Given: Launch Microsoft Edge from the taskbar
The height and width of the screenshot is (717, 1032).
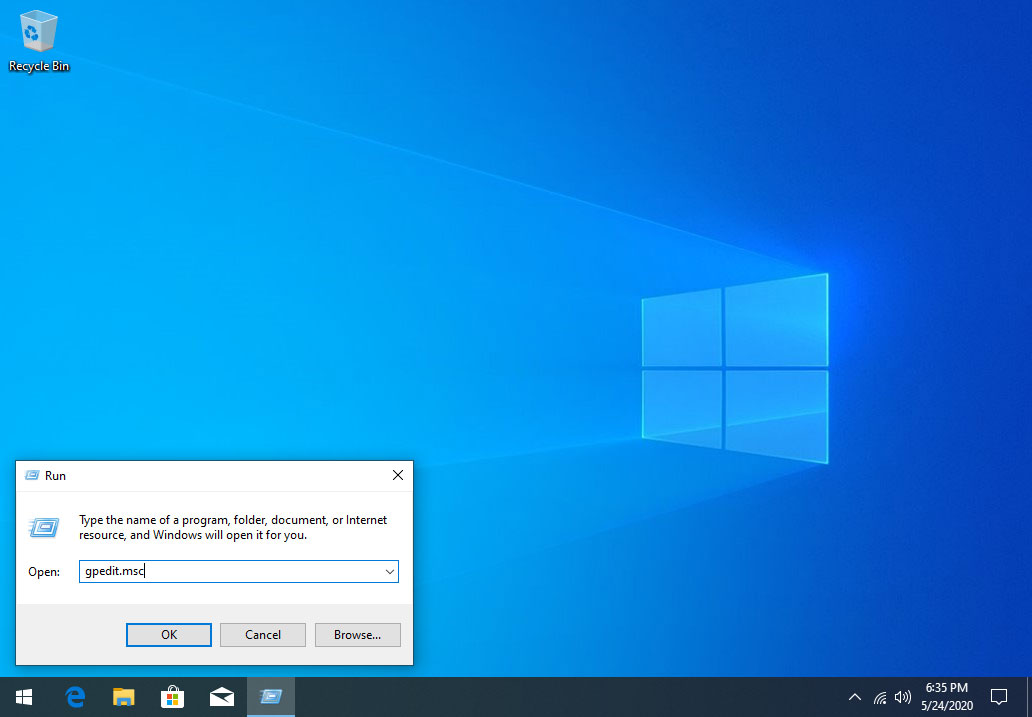Looking at the screenshot, I should [x=75, y=697].
